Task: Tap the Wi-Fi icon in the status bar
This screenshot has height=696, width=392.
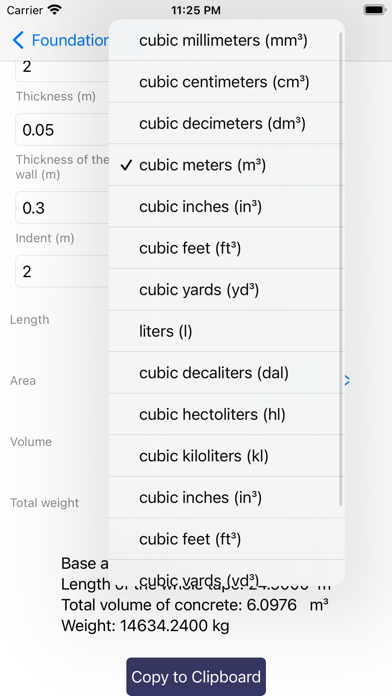Action: click(55, 10)
